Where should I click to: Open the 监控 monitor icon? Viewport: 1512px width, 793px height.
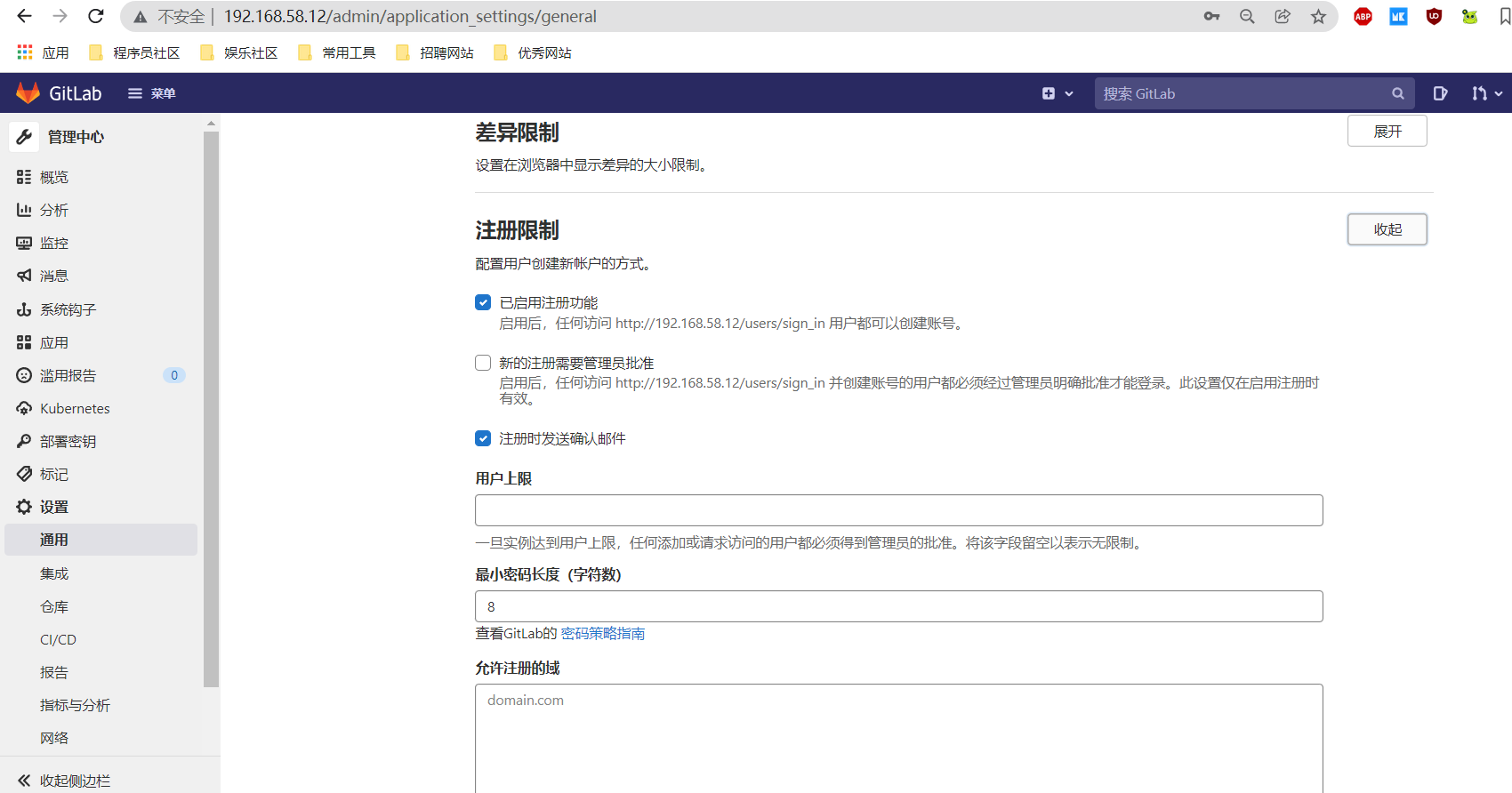pyautogui.click(x=24, y=243)
